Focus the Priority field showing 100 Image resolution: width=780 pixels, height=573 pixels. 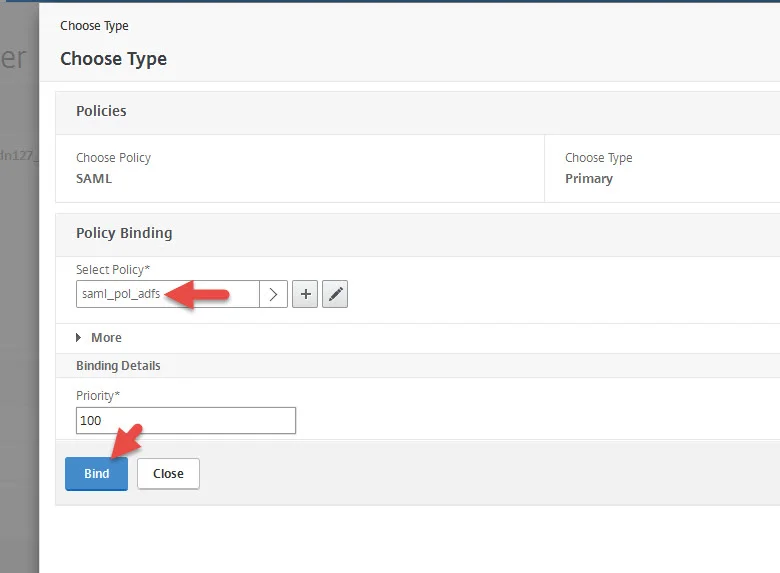coord(186,421)
